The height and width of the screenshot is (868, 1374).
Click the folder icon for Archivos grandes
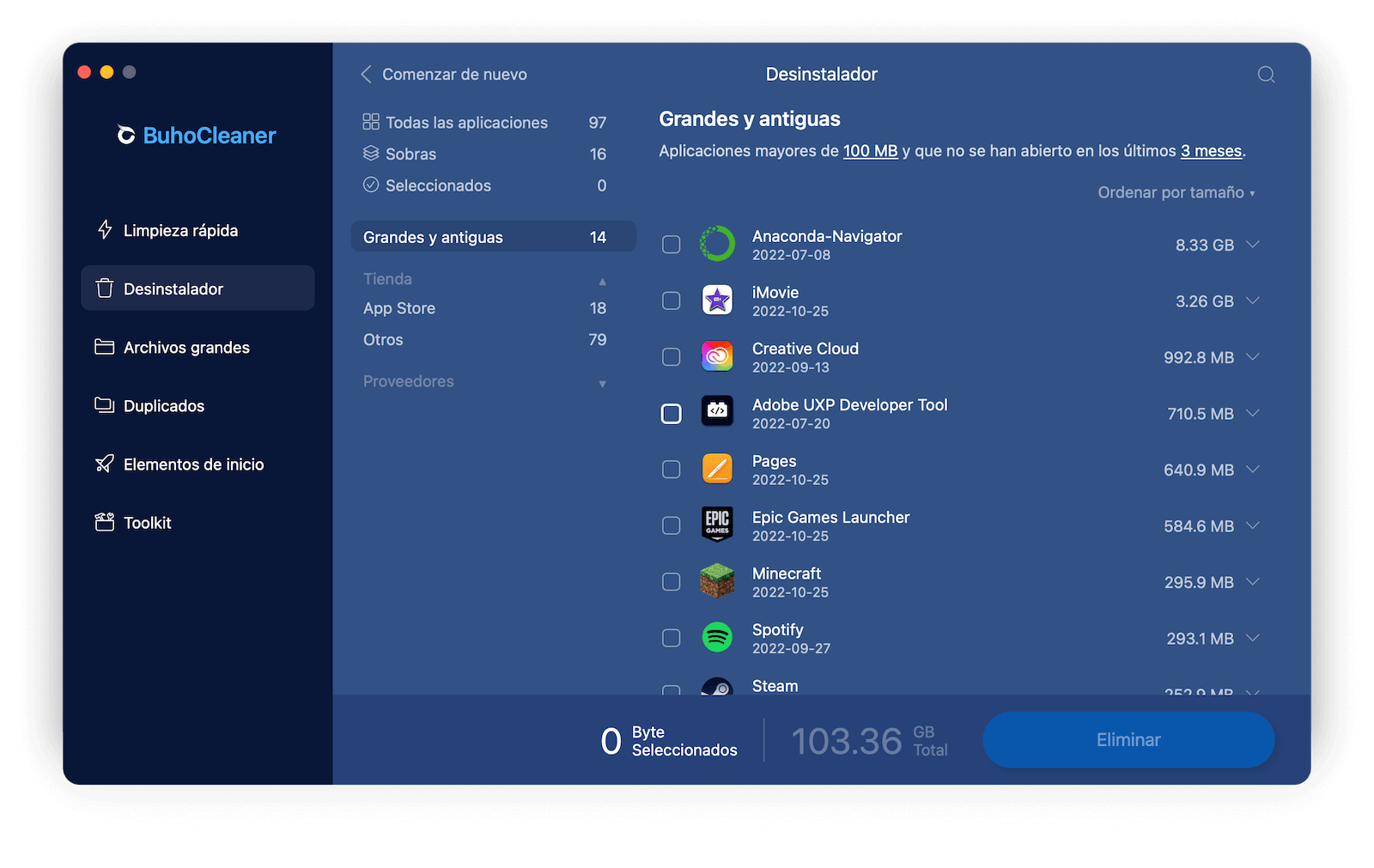[x=105, y=347]
